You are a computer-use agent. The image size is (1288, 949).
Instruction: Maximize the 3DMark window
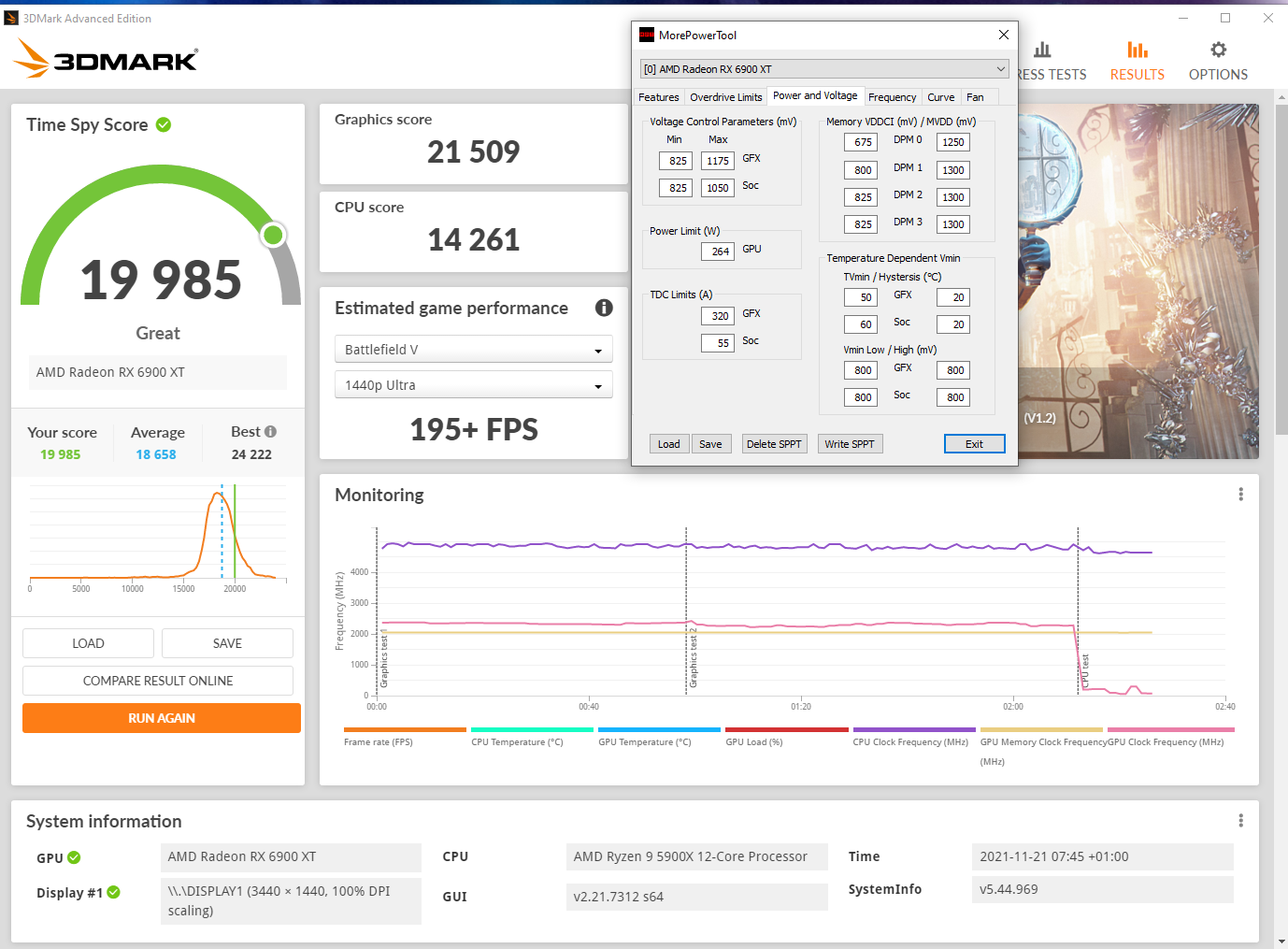[1225, 18]
